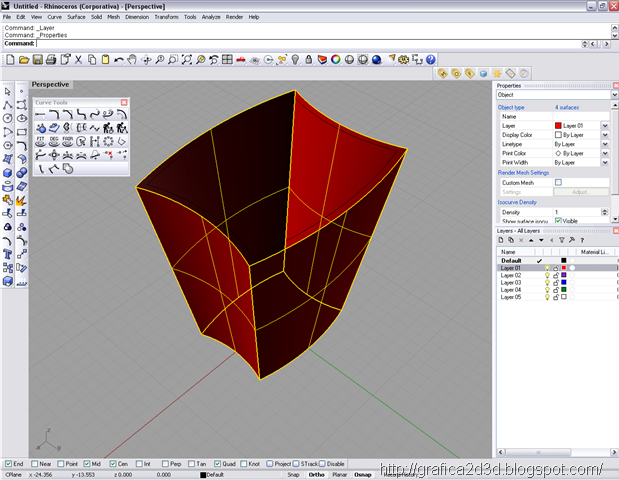Image resolution: width=619 pixels, height=480 pixels.
Task: Open the Analyze menu
Action: [211, 17]
